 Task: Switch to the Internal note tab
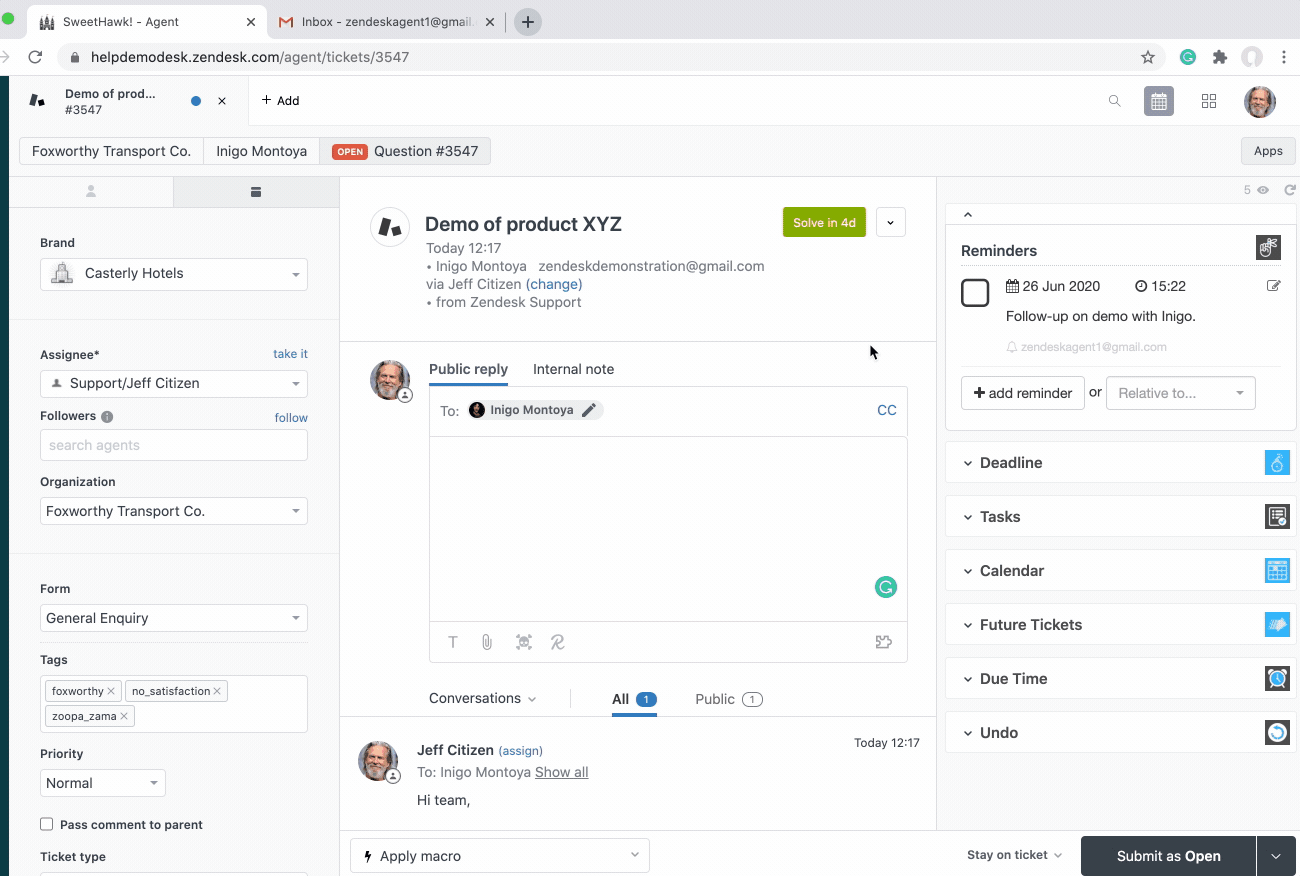(573, 369)
